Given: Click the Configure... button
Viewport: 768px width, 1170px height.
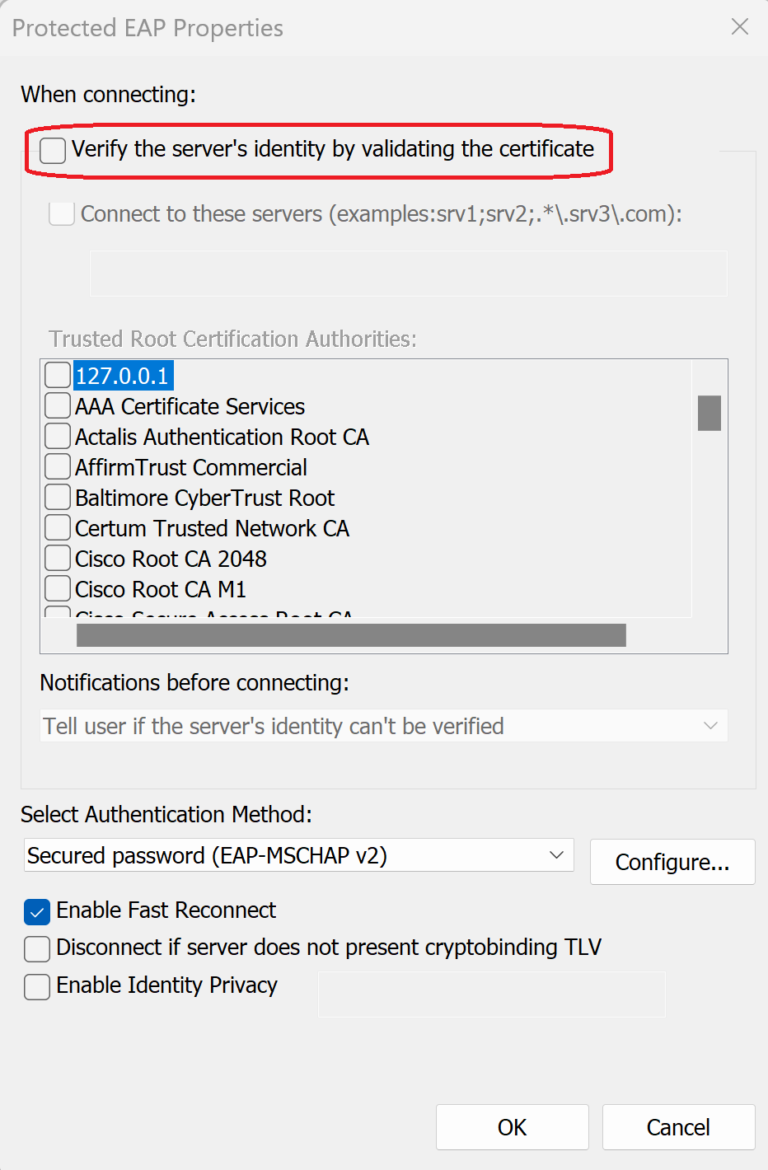Looking at the screenshot, I should click(672, 862).
